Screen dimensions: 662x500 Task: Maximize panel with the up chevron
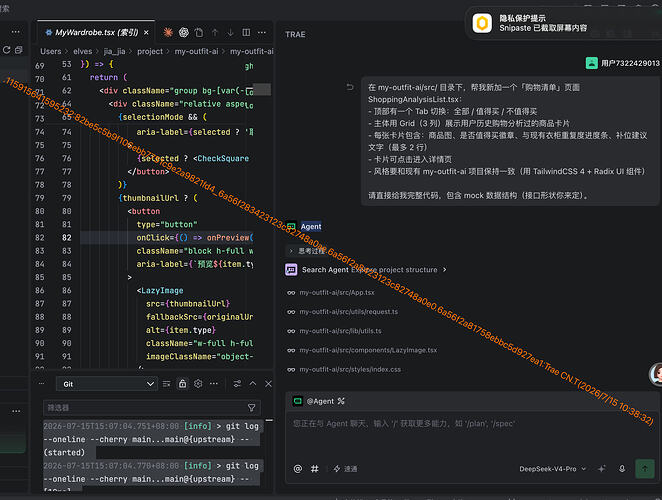(253, 383)
